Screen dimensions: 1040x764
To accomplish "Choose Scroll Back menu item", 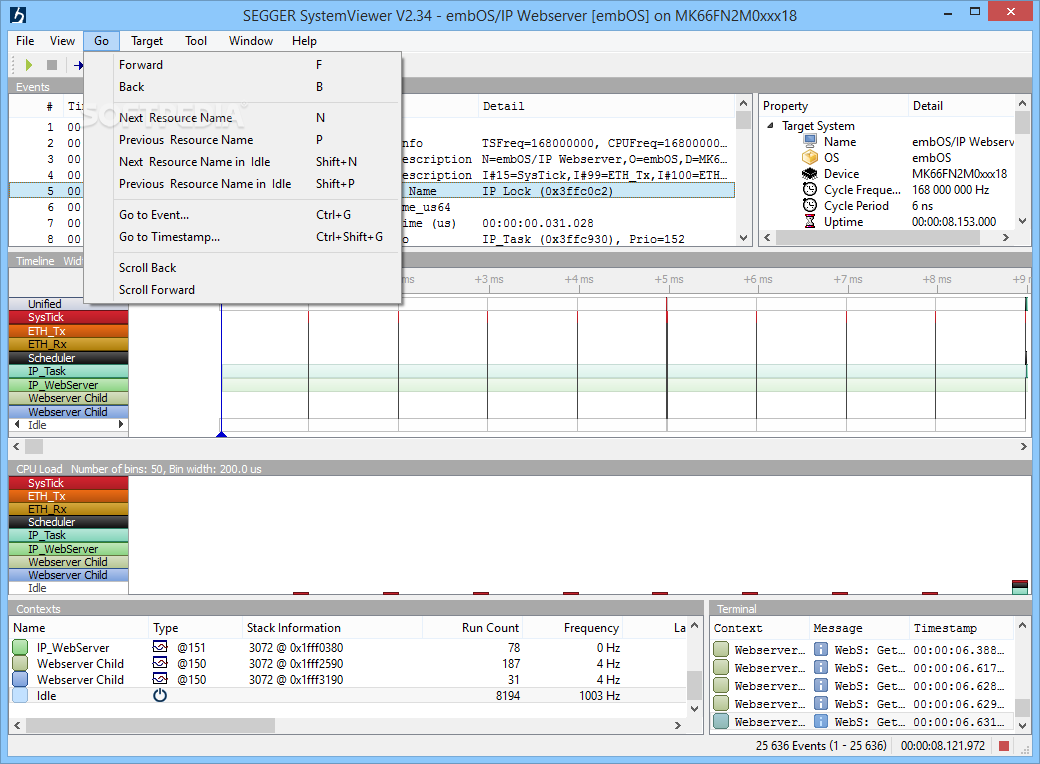I will pyautogui.click(x=243, y=268).
